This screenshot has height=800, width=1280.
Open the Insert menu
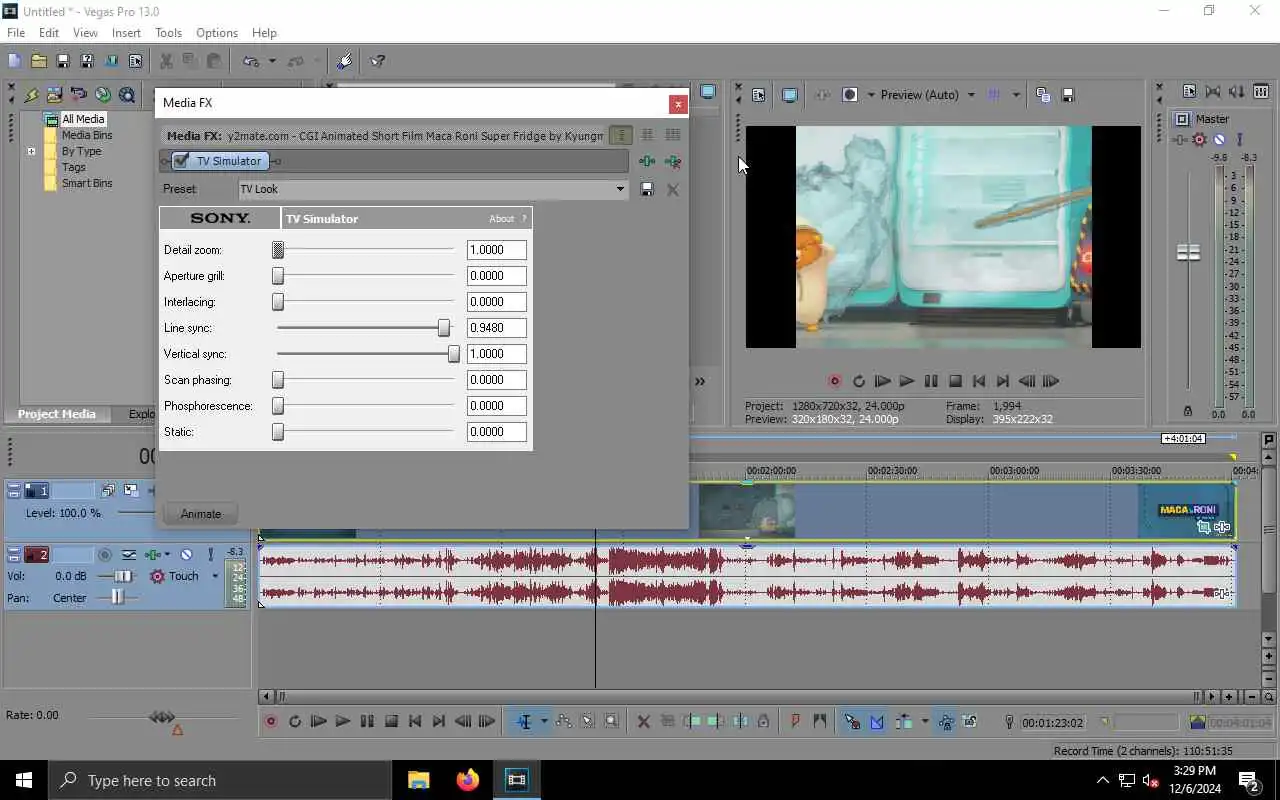coord(126,33)
